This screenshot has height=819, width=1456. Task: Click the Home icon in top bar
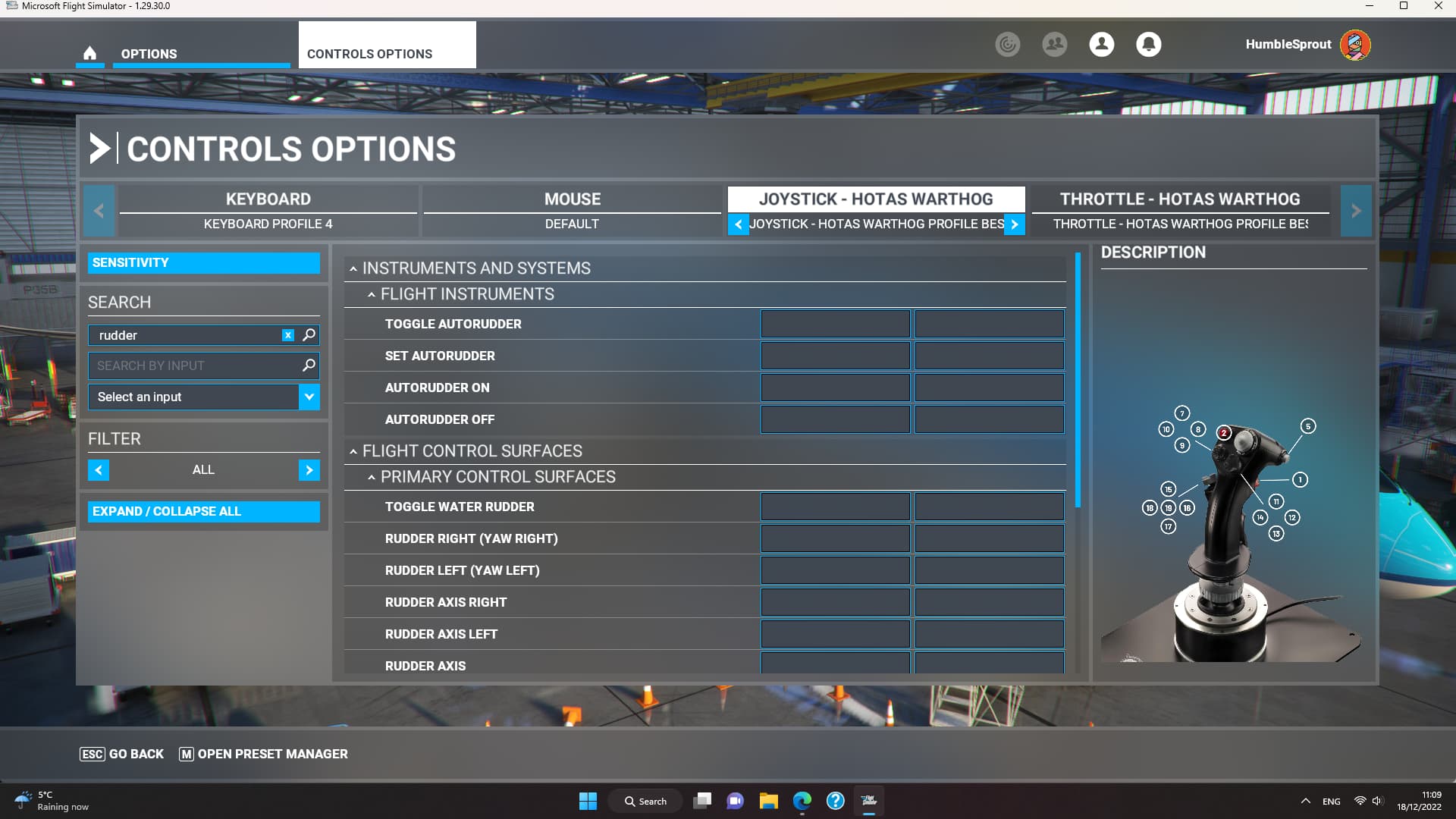(89, 53)
